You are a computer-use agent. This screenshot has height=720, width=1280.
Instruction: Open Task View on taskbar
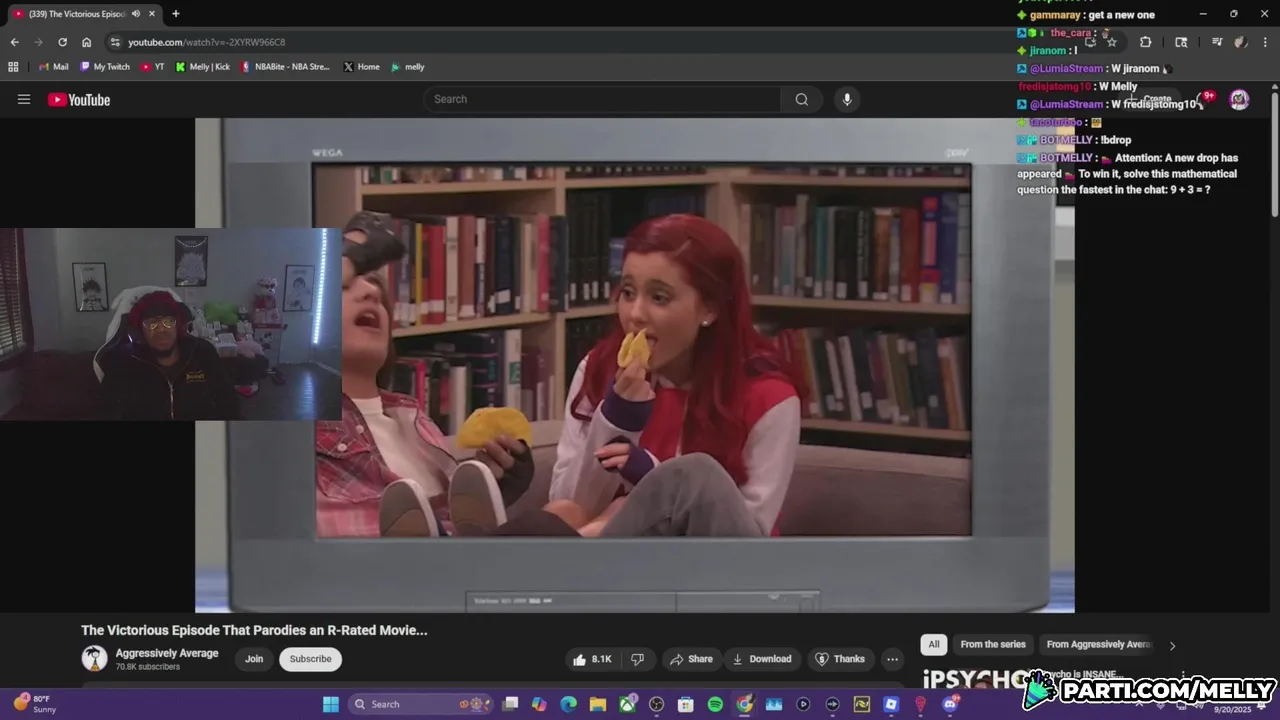[x=510, y=704]
